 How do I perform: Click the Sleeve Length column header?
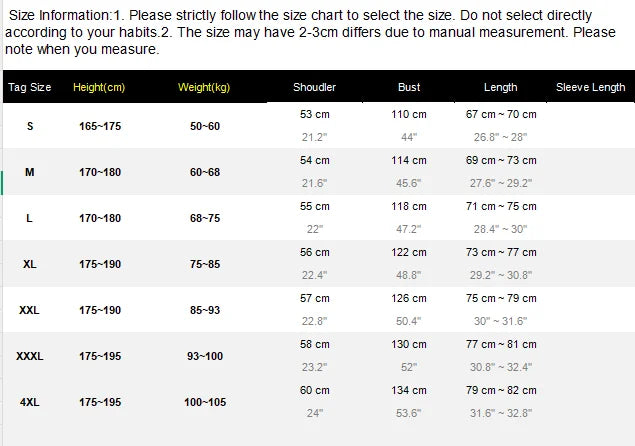click(591, 87)
